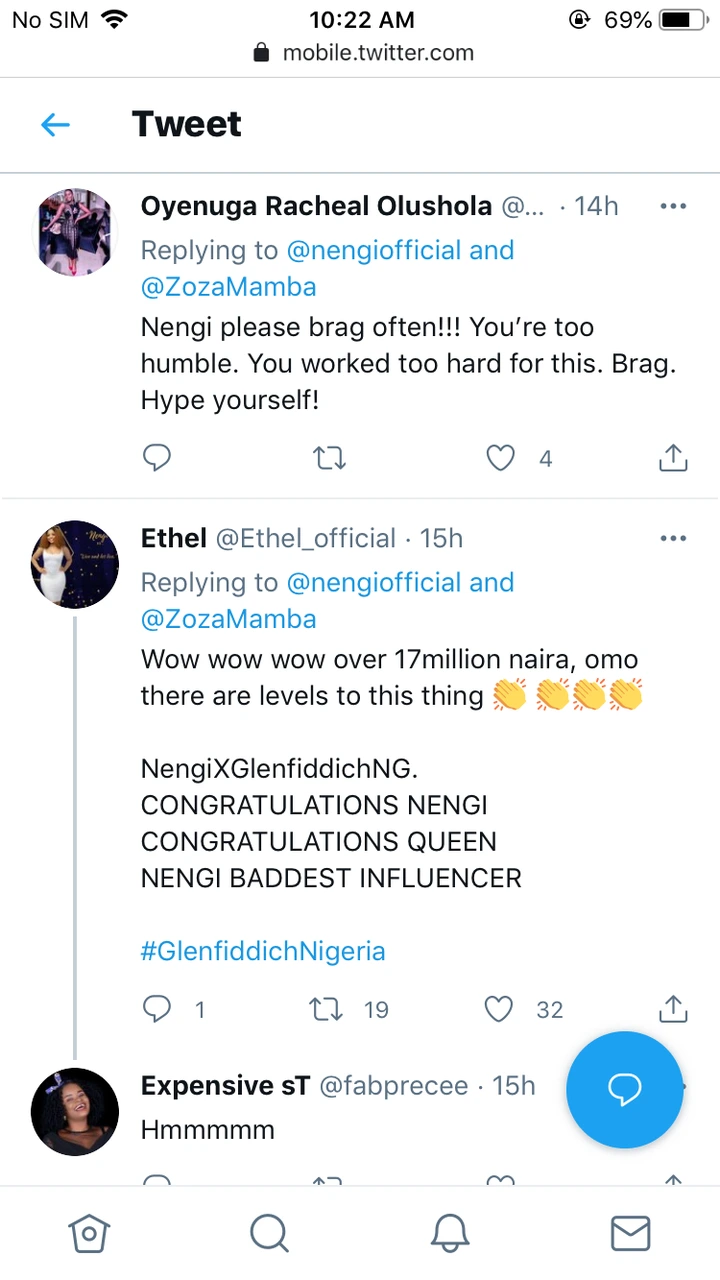Like Ethel's tweet with 32 likes

499,1009
